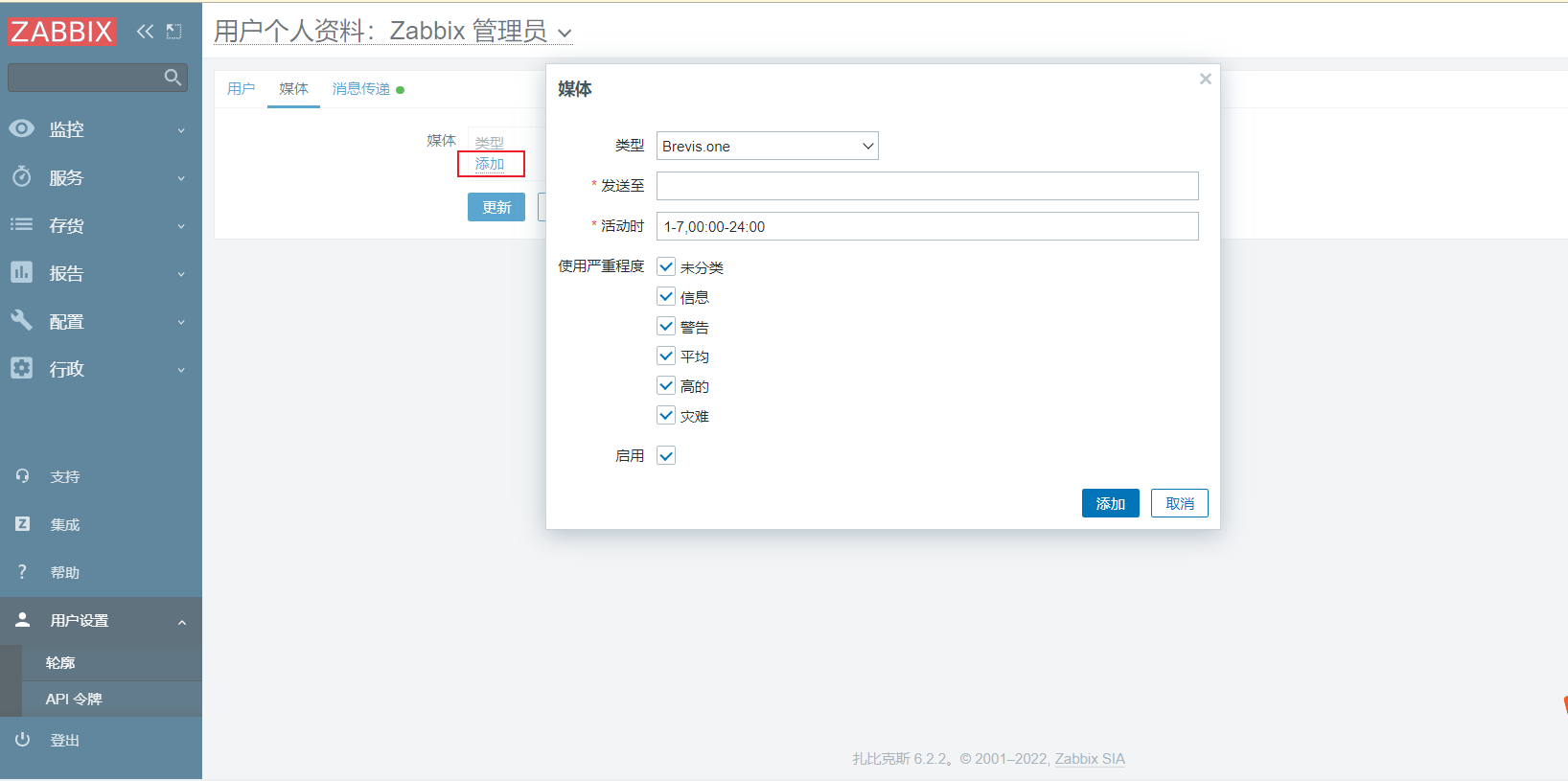This screenshot has width=1568, height=781.
Task: Toggle the 未分类 severity checkbox
Action: coord(666,266)
